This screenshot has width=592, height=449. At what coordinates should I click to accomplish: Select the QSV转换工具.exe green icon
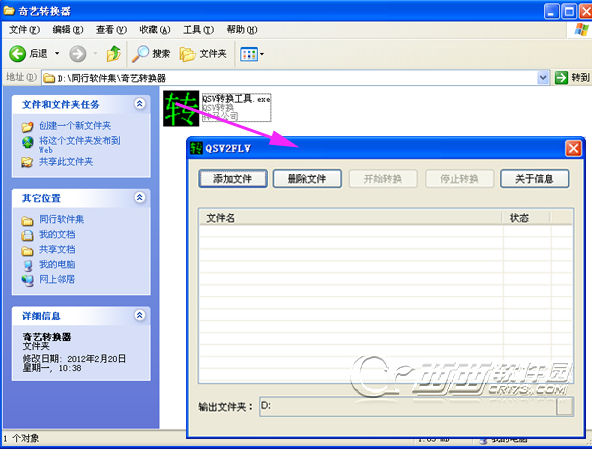pyautogui.click(x=181, y=108)
